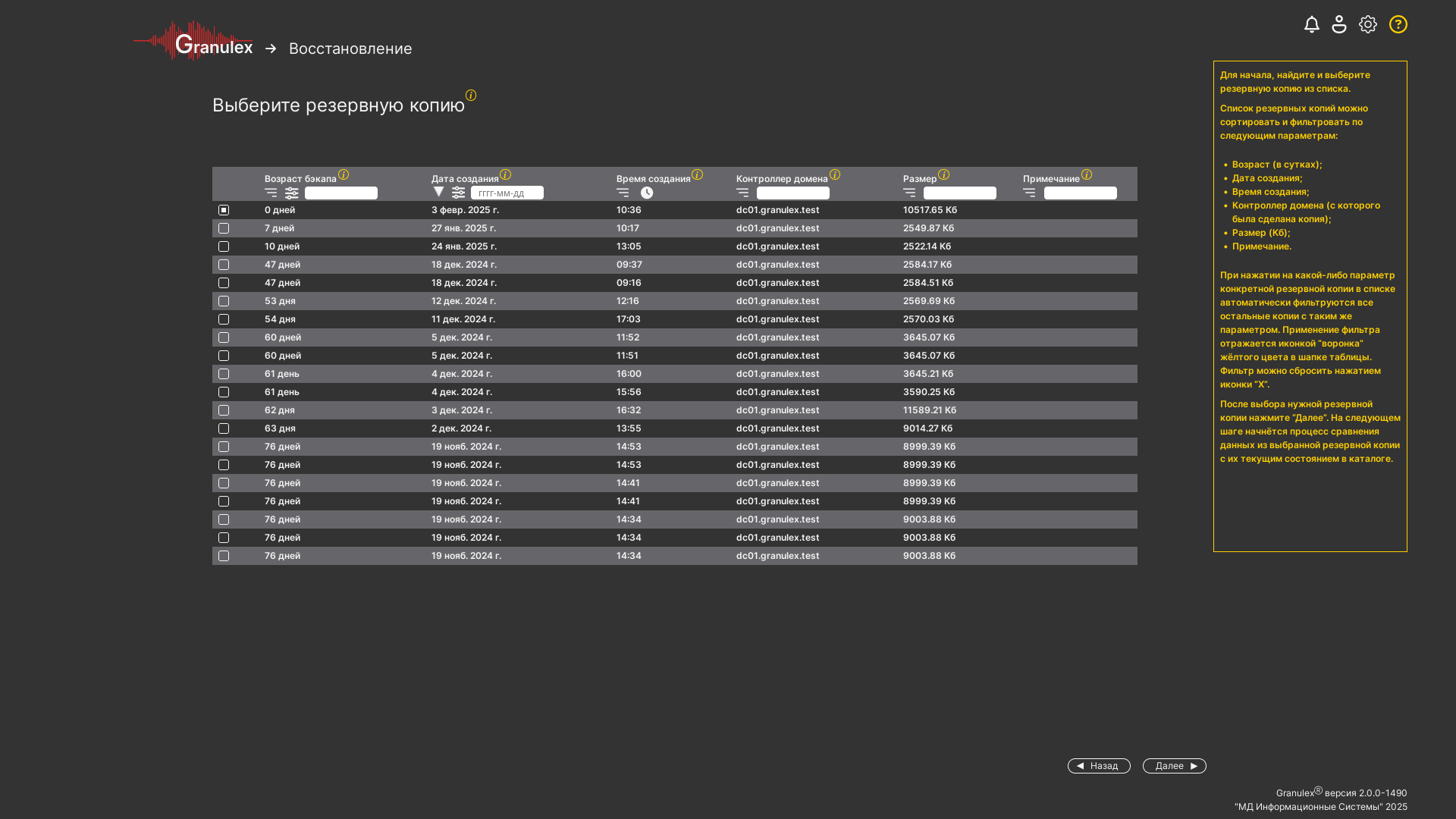Sort by size column icon
Image resolution: width=1456 pixels, height=819 pixels.
coord(909,193)
